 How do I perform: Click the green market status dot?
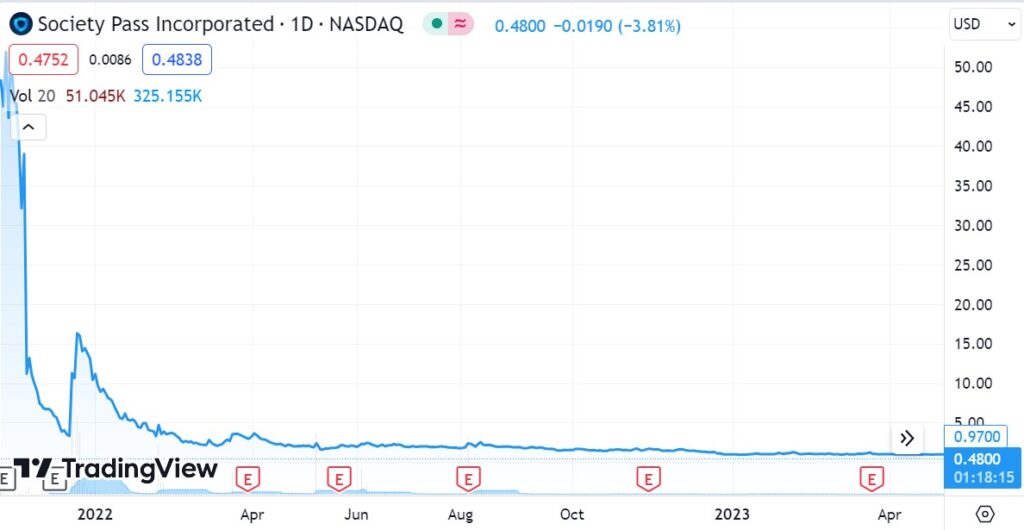[436, 24]
